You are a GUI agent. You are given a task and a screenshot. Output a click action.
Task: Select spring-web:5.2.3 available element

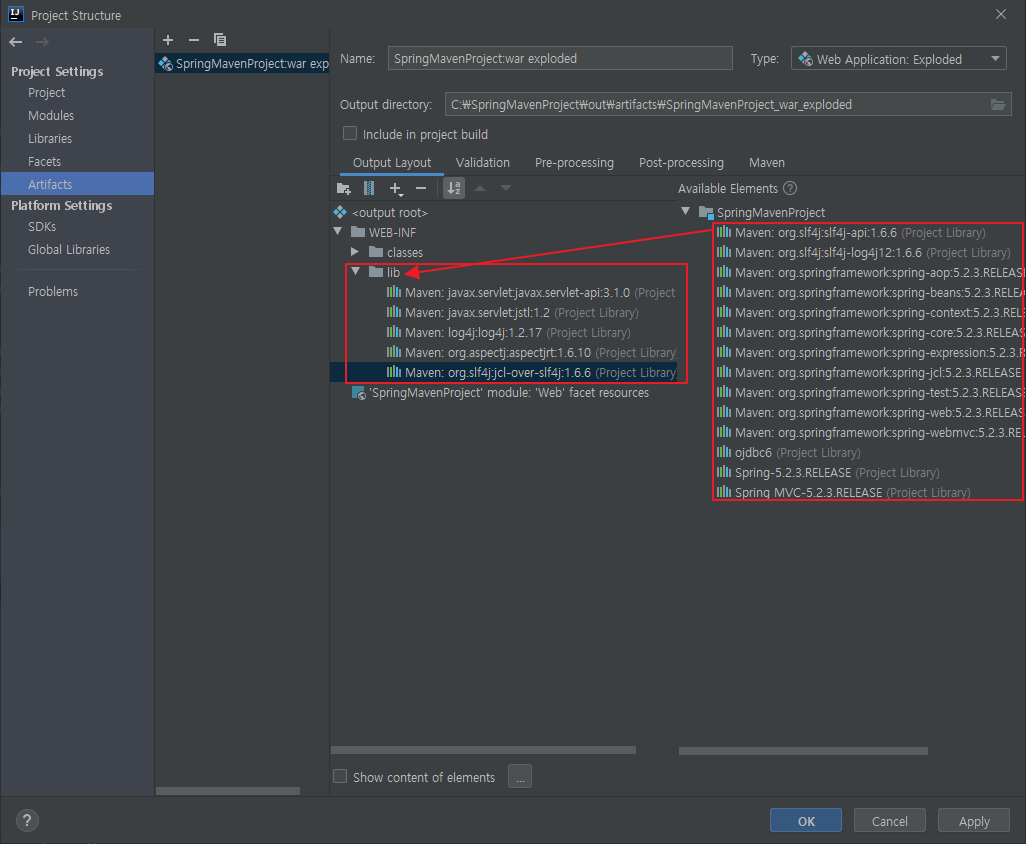[x=870, y=412]
